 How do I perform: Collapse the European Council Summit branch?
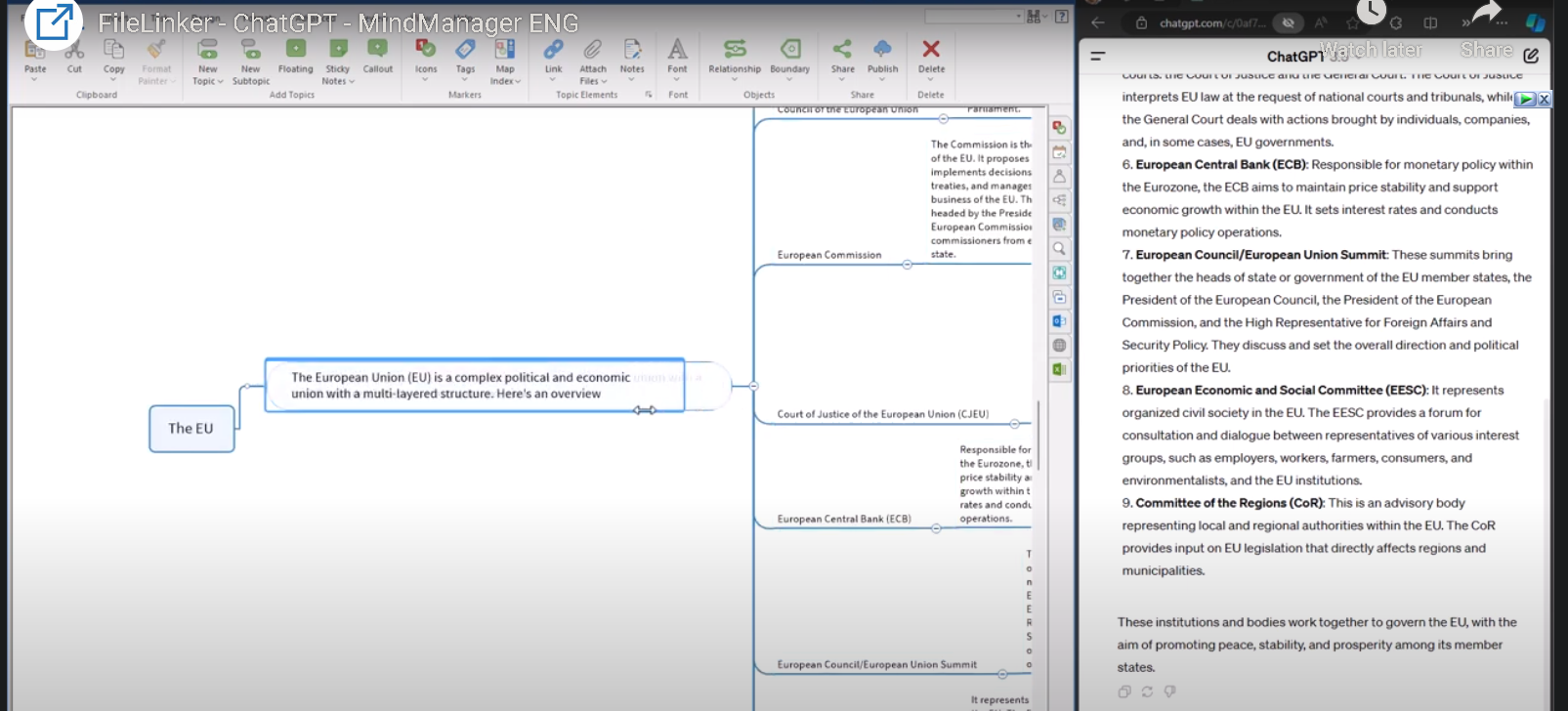1002,674
